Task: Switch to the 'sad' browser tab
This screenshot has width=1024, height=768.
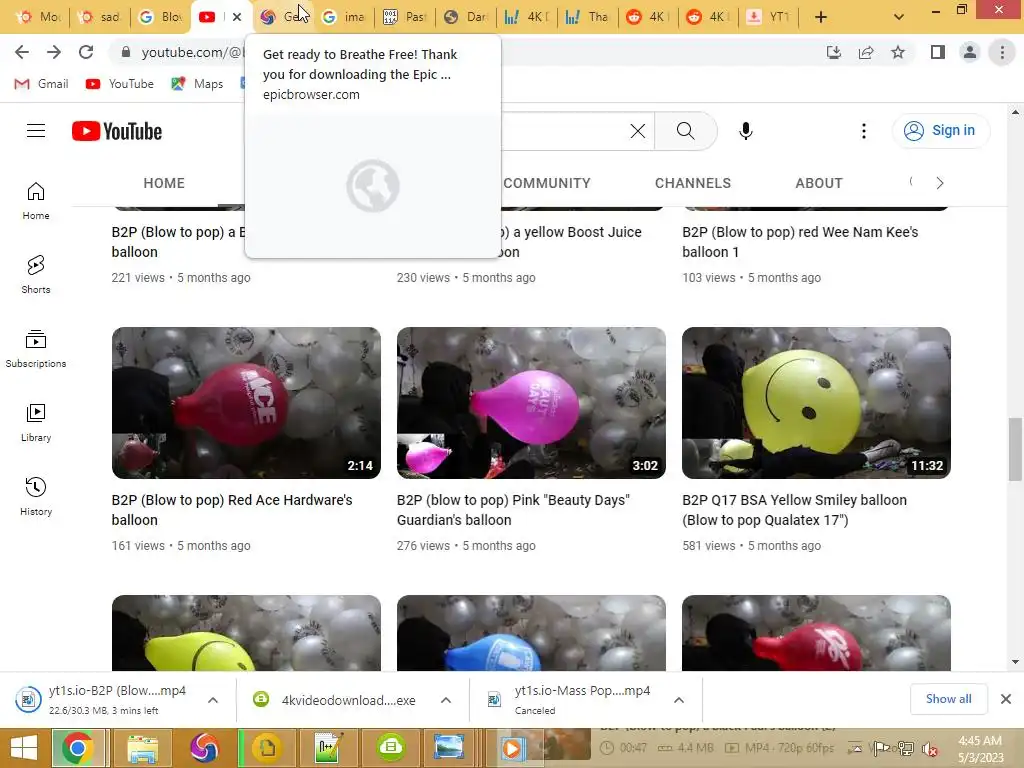Action: 99,17
